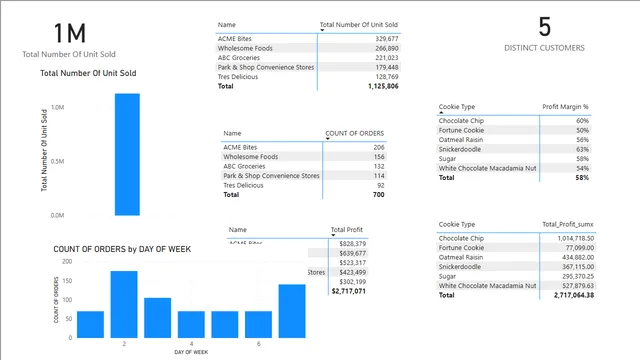Click the 221,023 units value
Viewport: 640px width, 360px height.
387,58
